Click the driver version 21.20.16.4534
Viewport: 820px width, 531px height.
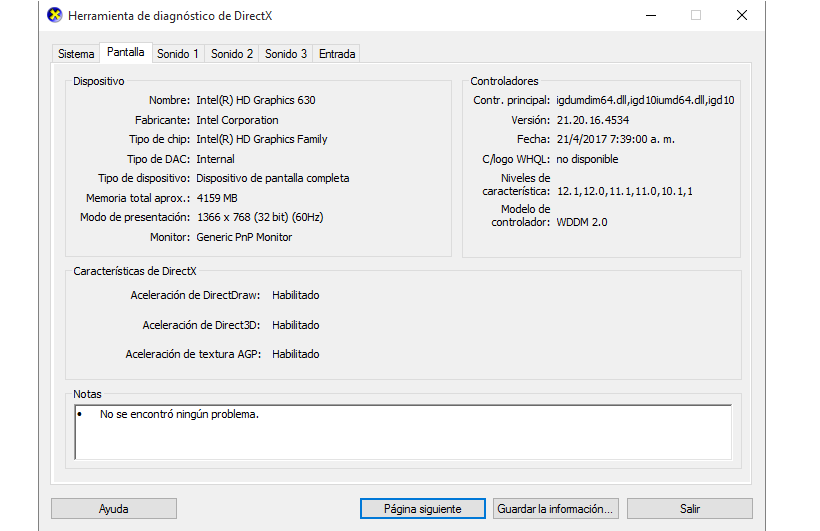[593, 120]
